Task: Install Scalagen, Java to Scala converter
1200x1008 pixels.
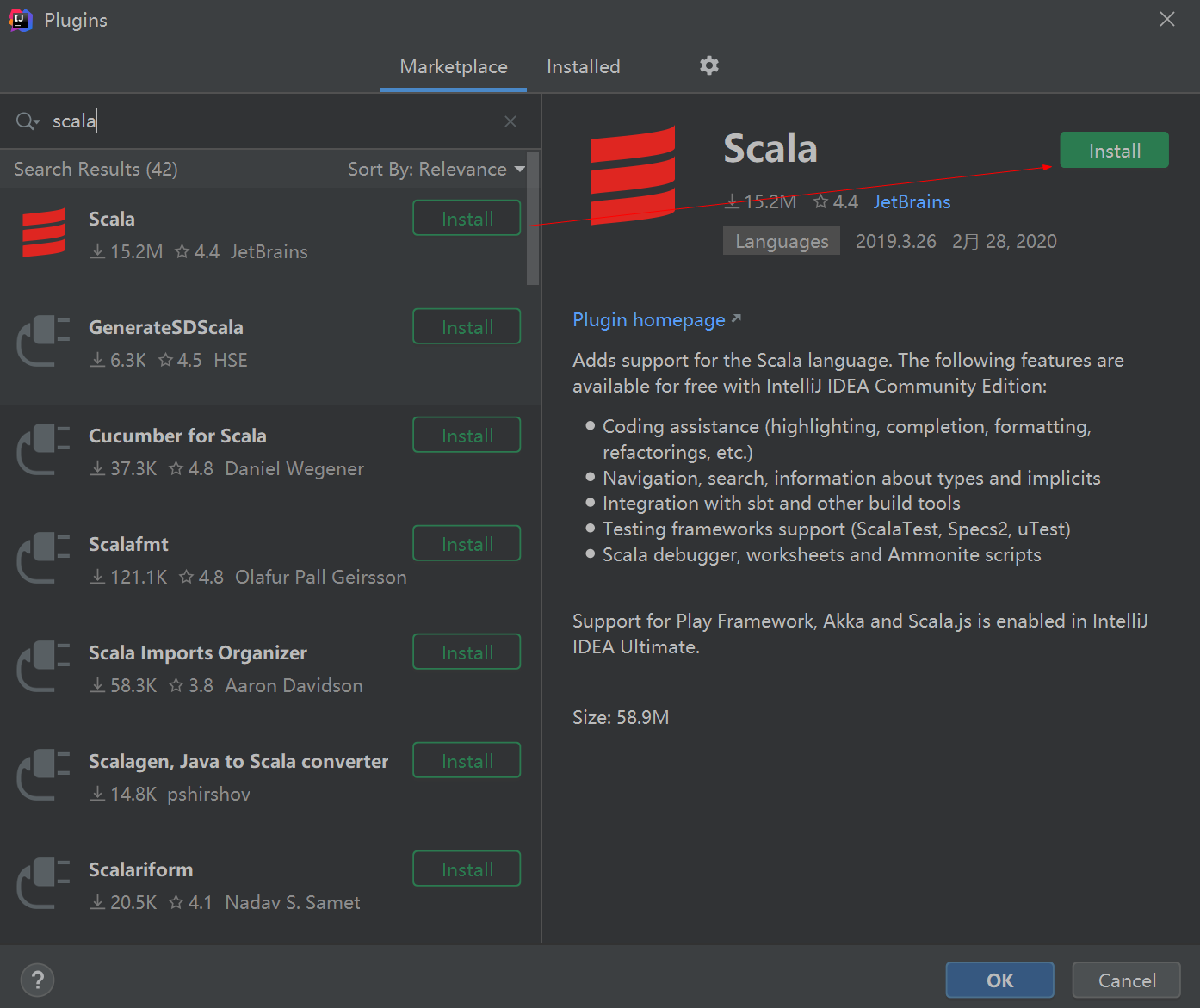Action: point(467,760)
